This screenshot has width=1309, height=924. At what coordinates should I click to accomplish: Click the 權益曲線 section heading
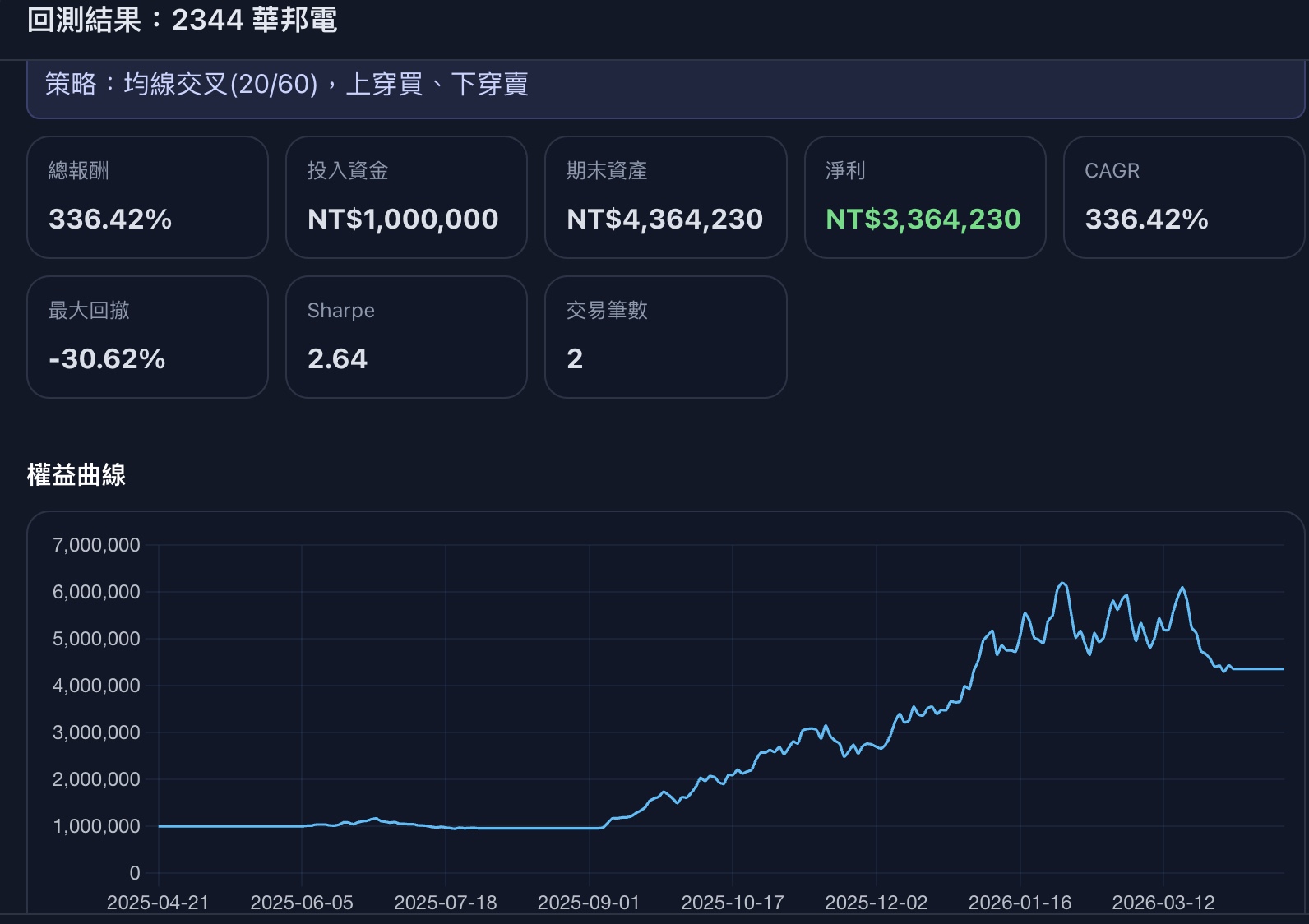click(76, 475)
